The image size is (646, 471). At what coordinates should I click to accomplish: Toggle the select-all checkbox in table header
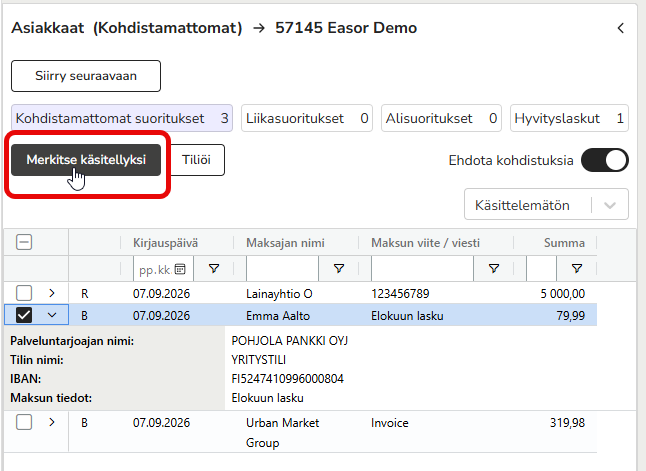(x=24, y=242)
